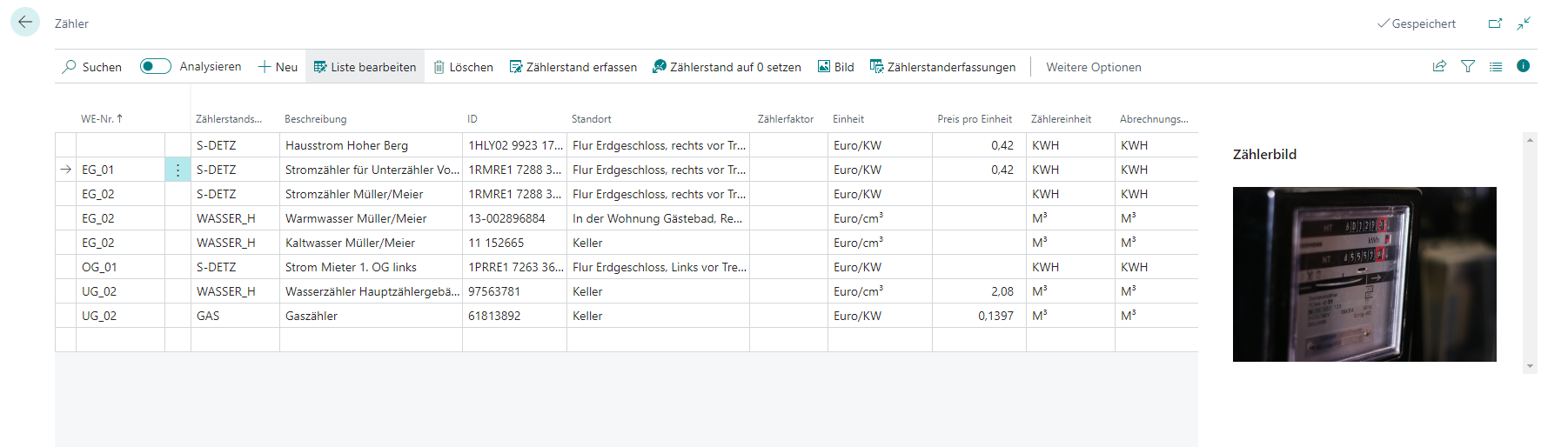Screen dimensions: 1568x447
Task: Select Liste bearbeiten action
Action: click(365, 67)
